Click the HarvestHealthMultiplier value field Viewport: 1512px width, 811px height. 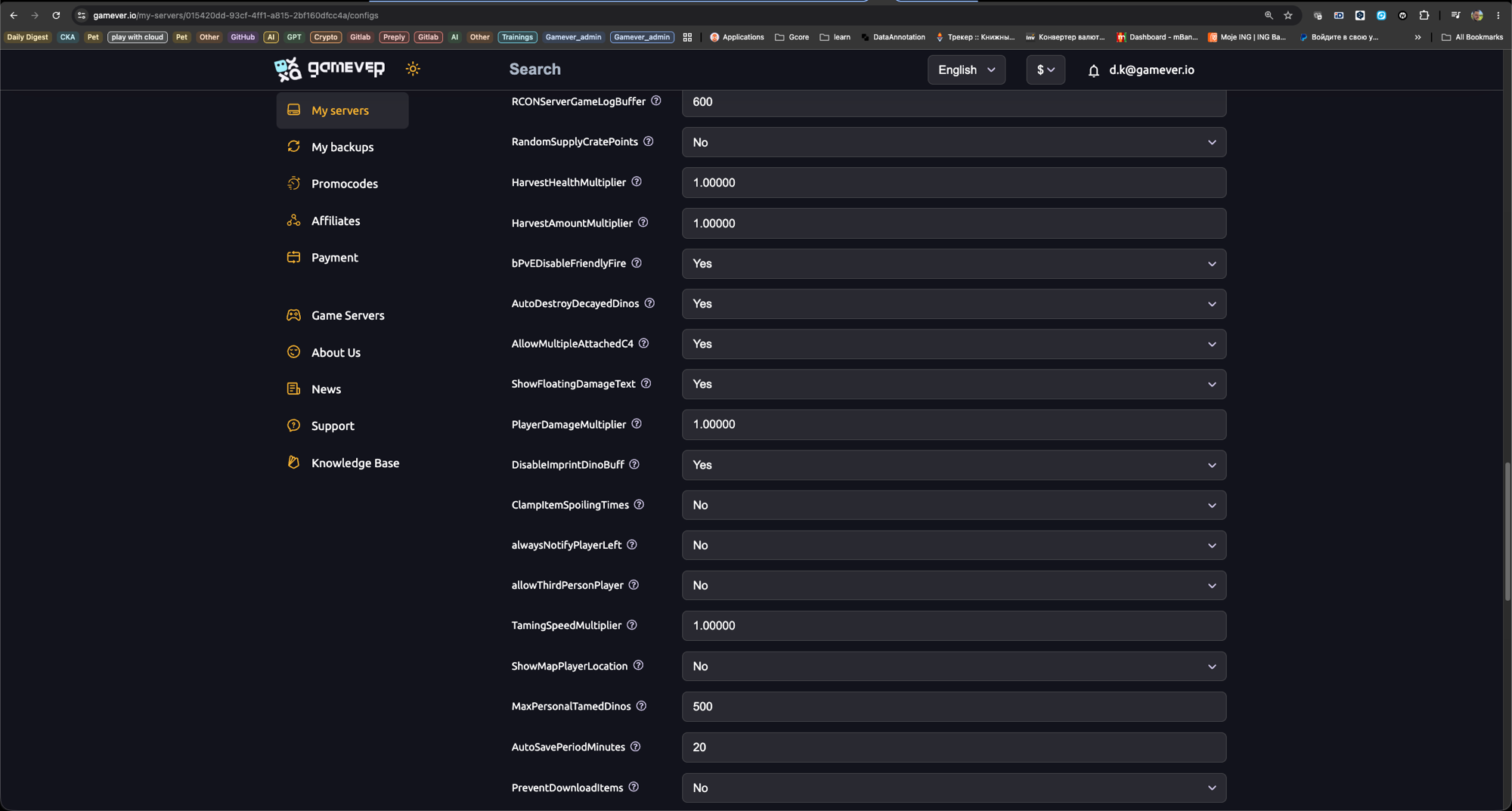[954, 183]
